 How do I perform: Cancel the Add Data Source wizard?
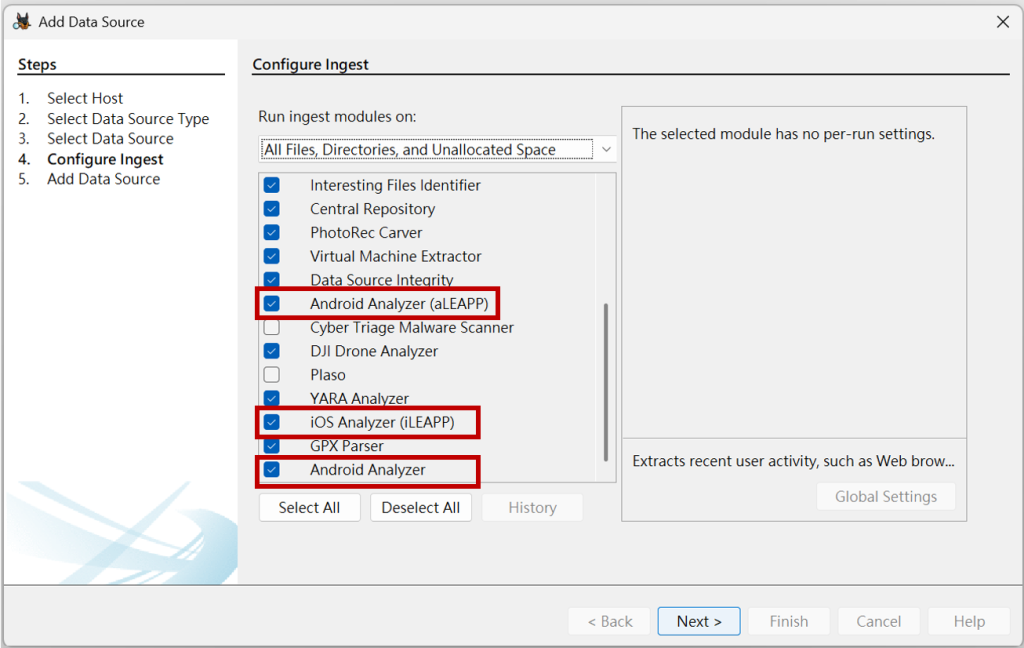pos(878,621)
